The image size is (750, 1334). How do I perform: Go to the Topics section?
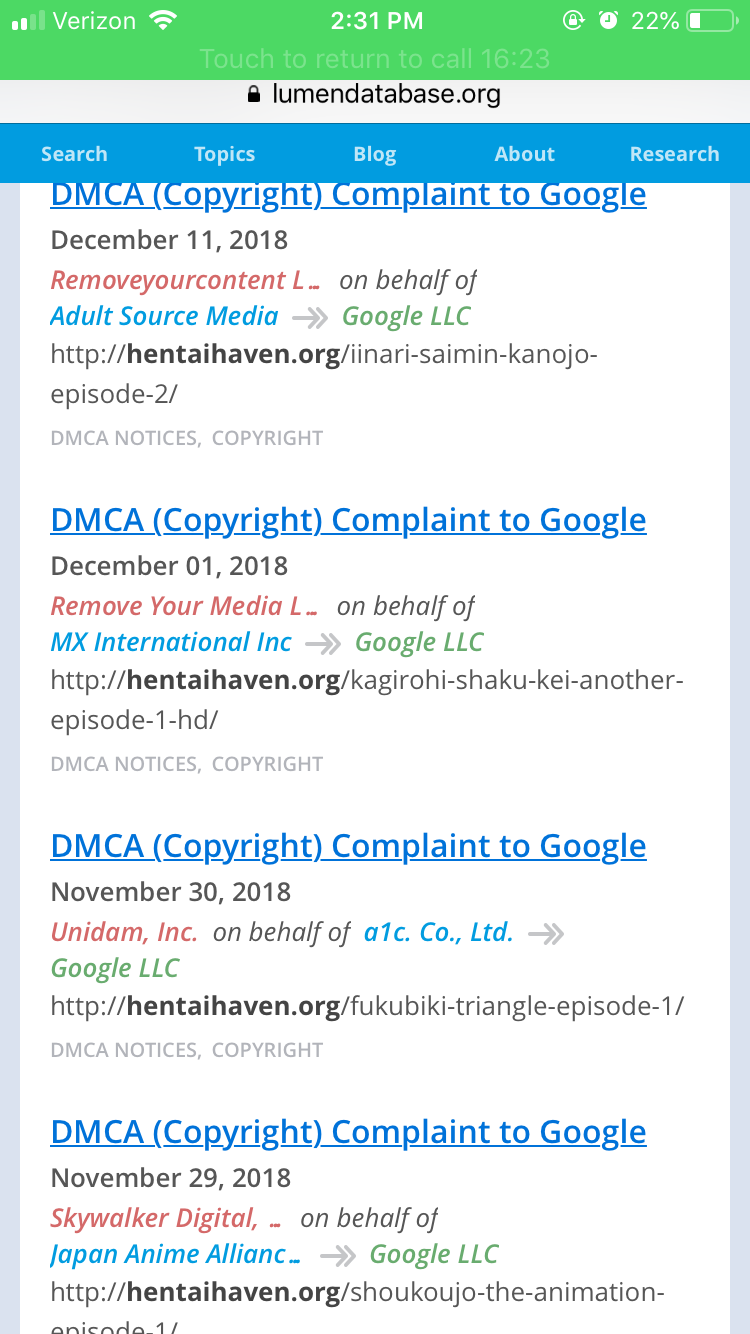pyautogui.click(x=224, y=154)
